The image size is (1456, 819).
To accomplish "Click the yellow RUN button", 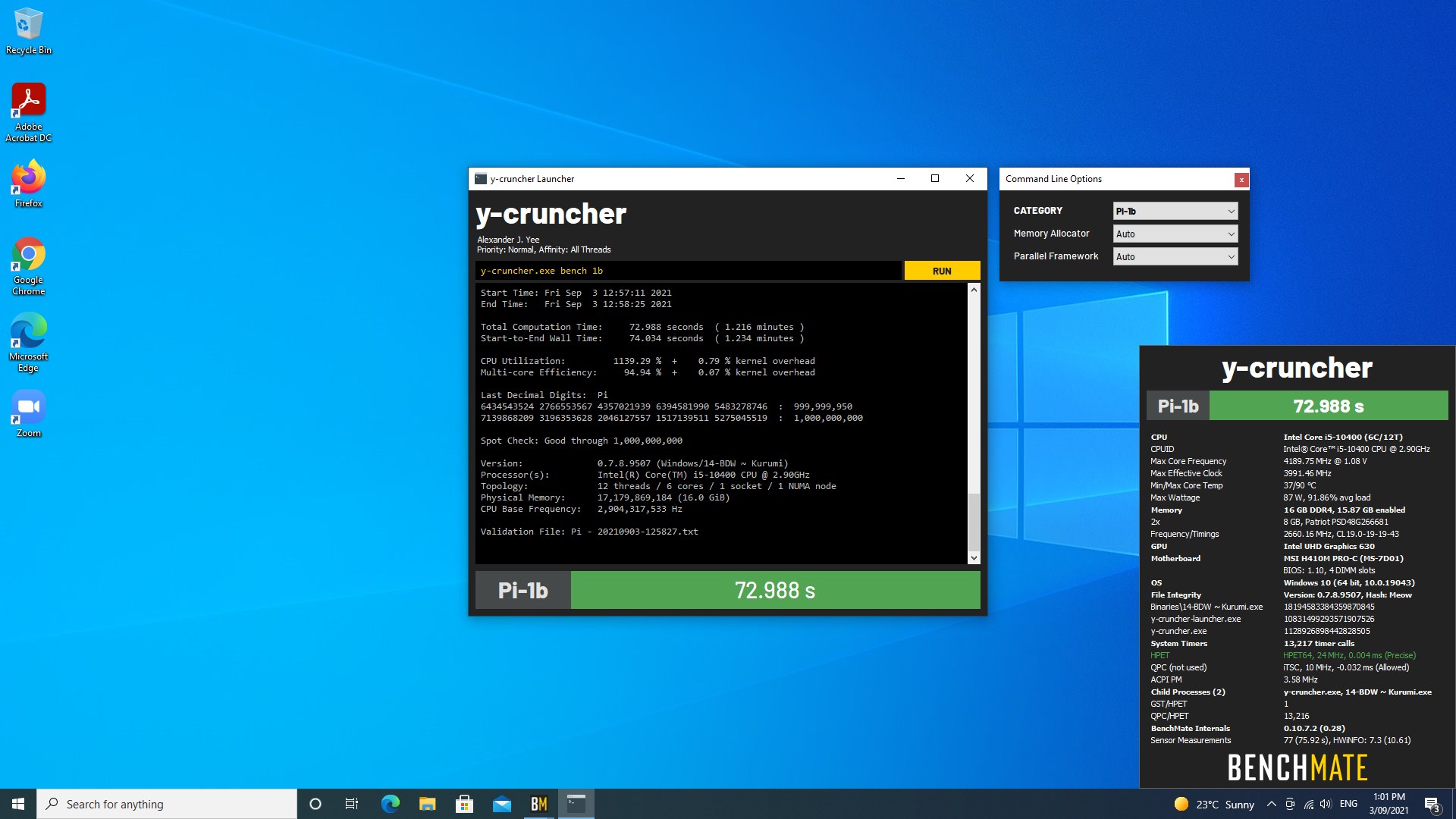I will pyautogui.click(x=942, y=271).
